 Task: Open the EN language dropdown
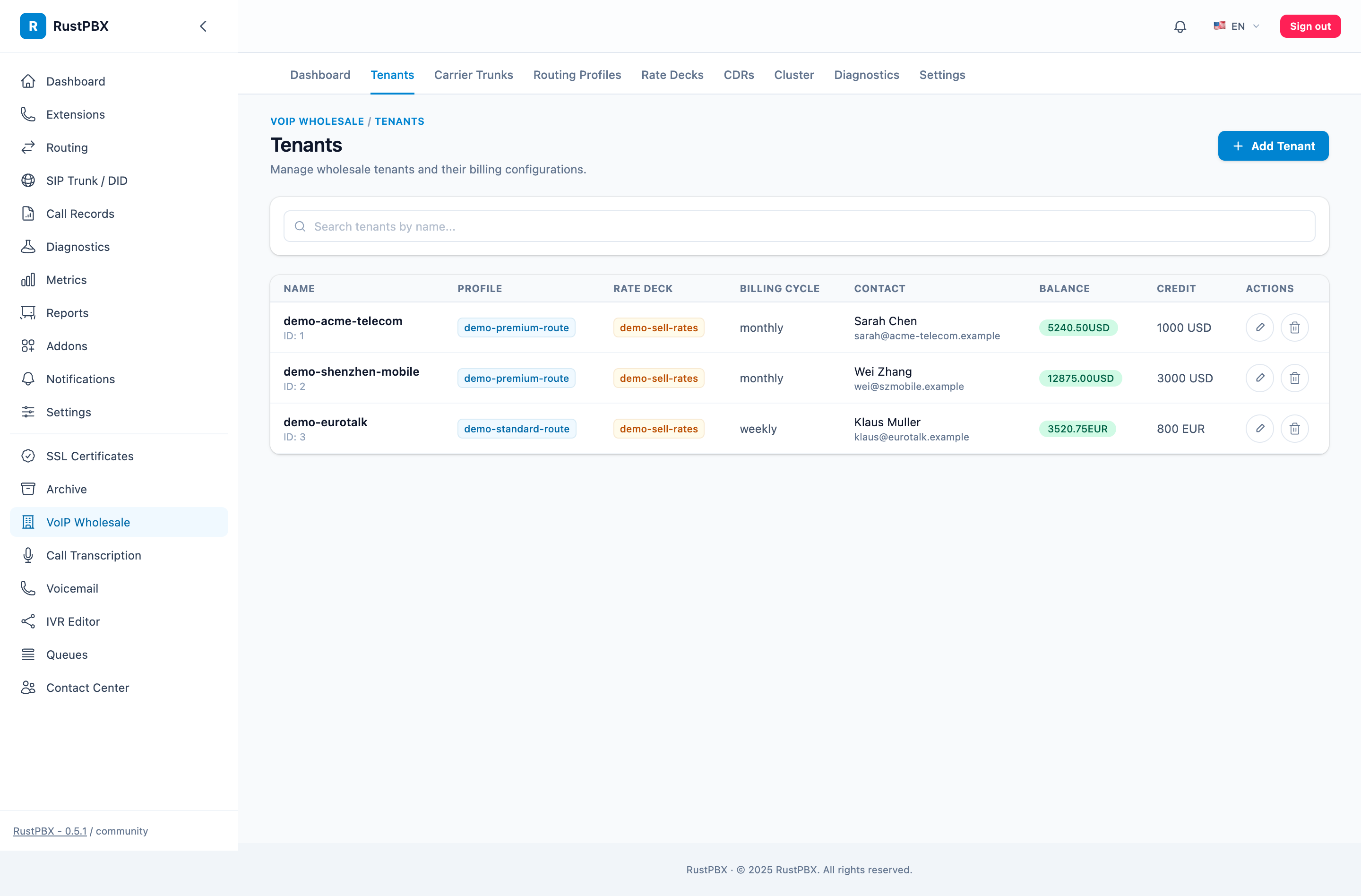click(x=1236, y=26)
